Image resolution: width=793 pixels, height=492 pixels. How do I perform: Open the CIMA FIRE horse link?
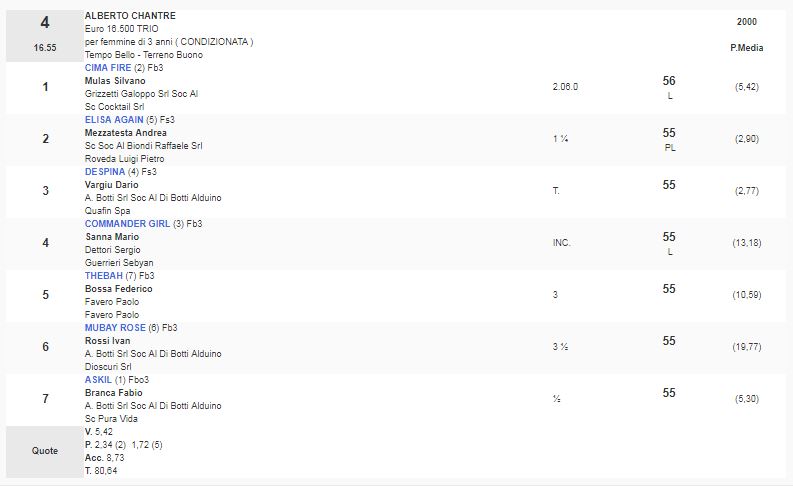108,67
